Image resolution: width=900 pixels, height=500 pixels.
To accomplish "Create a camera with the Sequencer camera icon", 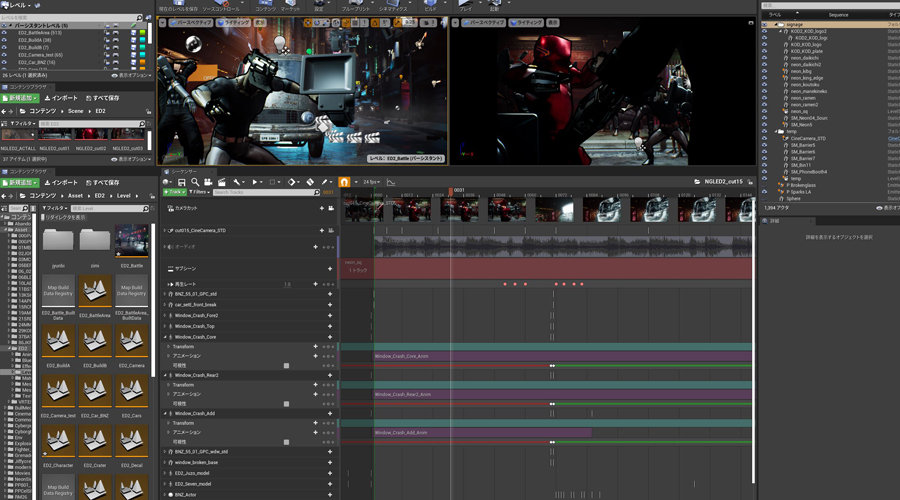I will 208,182.
